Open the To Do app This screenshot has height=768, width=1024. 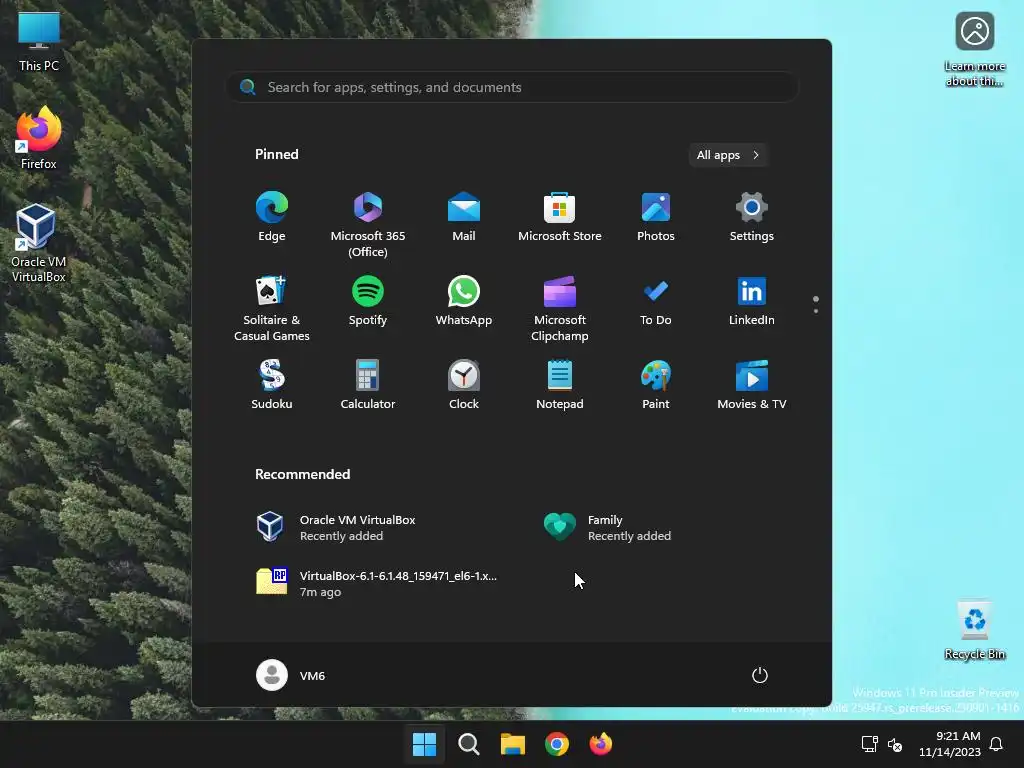pyautogui.click(x=656, y=301)
